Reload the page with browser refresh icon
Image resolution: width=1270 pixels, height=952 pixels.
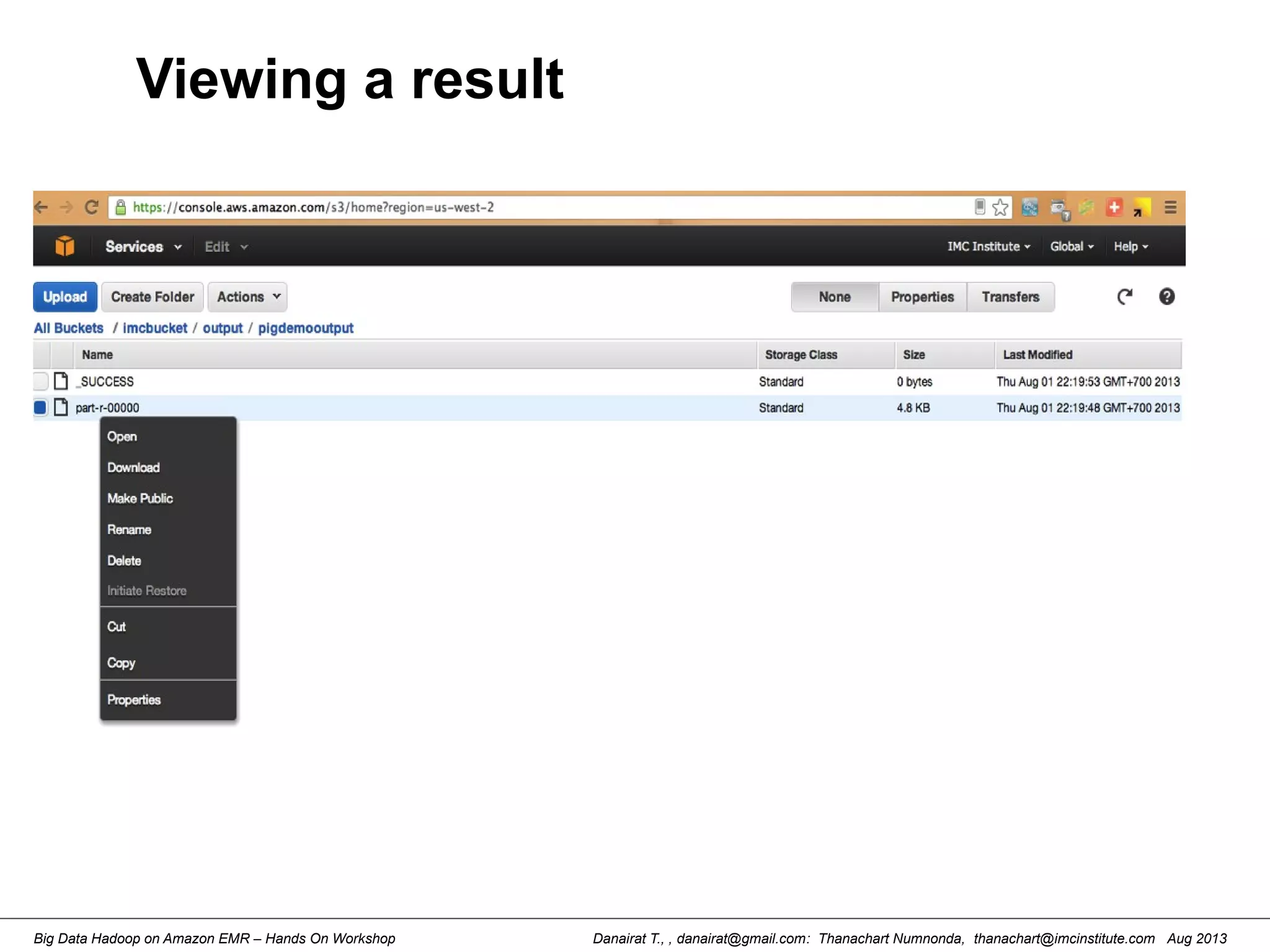(x=92, y=207)
